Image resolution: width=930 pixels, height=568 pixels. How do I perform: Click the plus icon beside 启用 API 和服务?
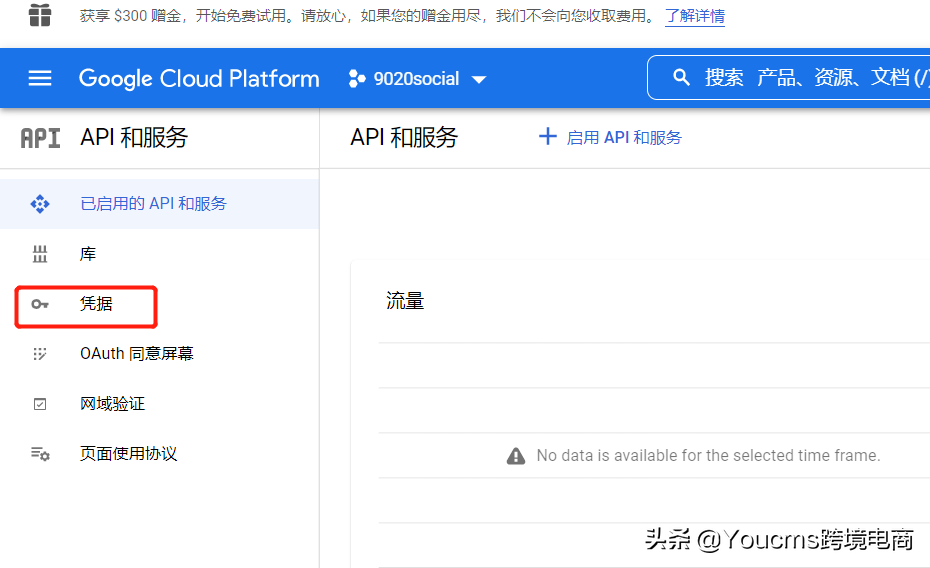click(547, 136)
